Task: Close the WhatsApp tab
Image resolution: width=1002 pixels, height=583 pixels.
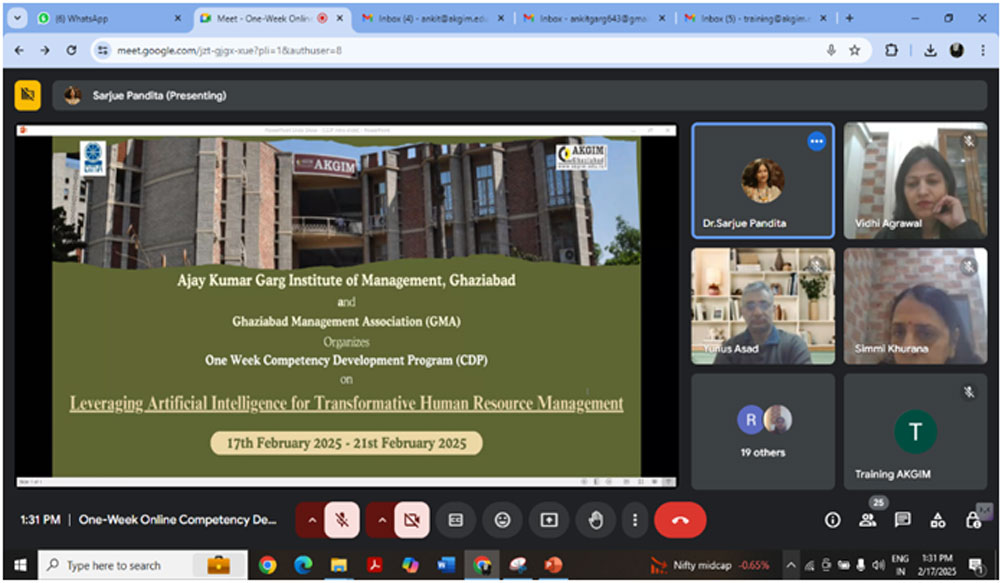Action: pyautogui.click(x=178, y=19)
